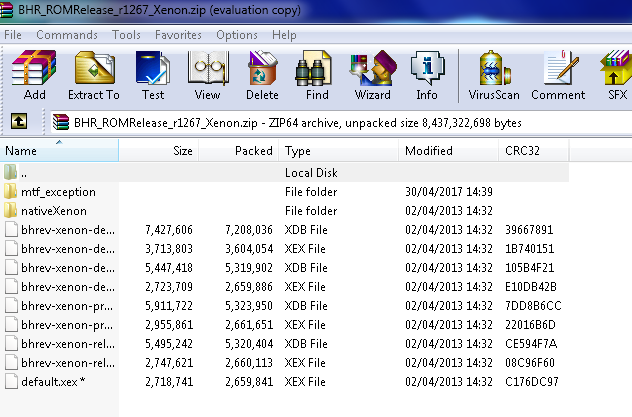Select the nativeXenon folder name
Image resolution: width=632 pixels, height=417 pixels.
54,211
